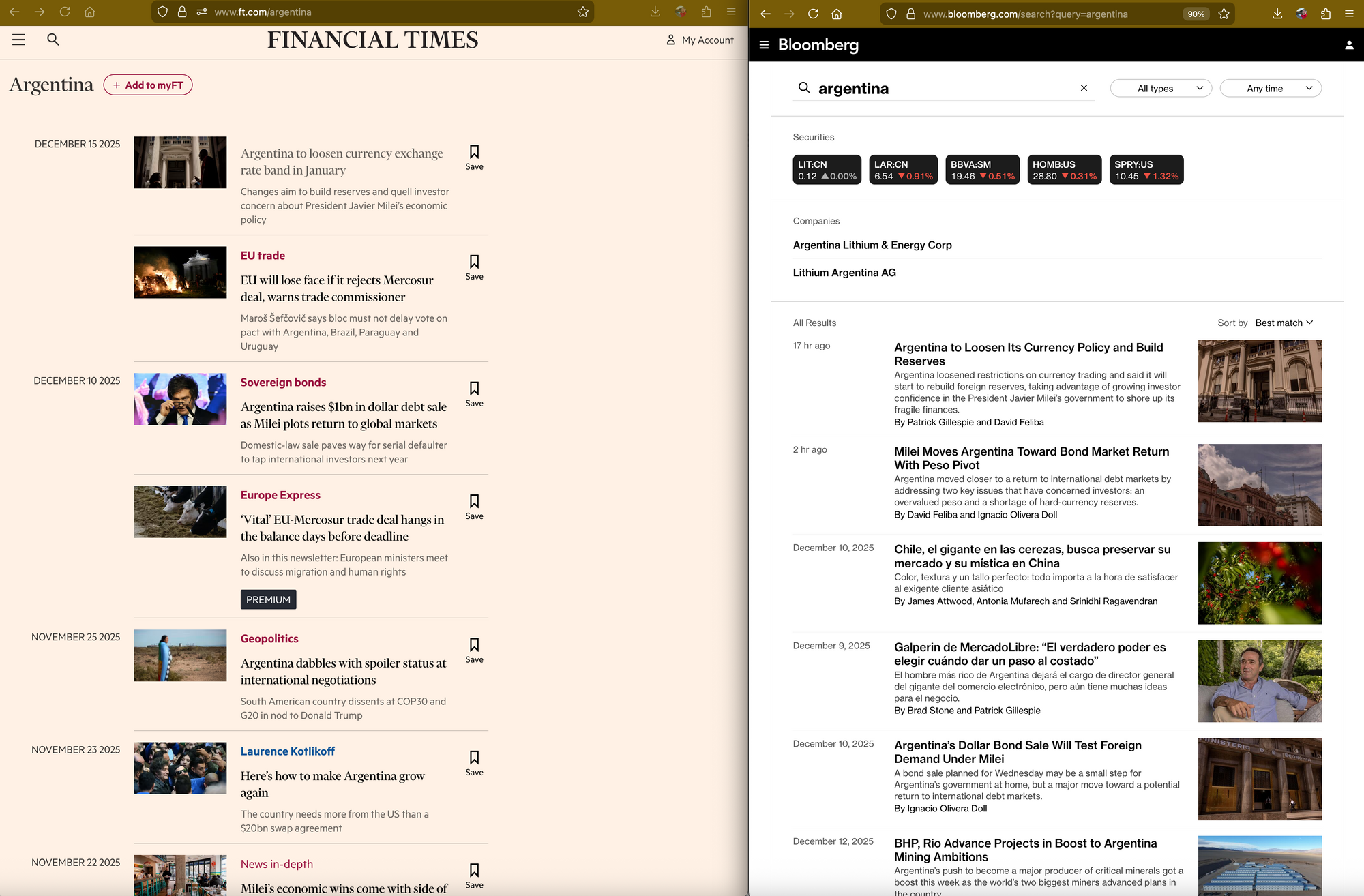Bookmark the ft.com page with star icon
This screenshot has width=1364, height=896.
coord(582,12)
